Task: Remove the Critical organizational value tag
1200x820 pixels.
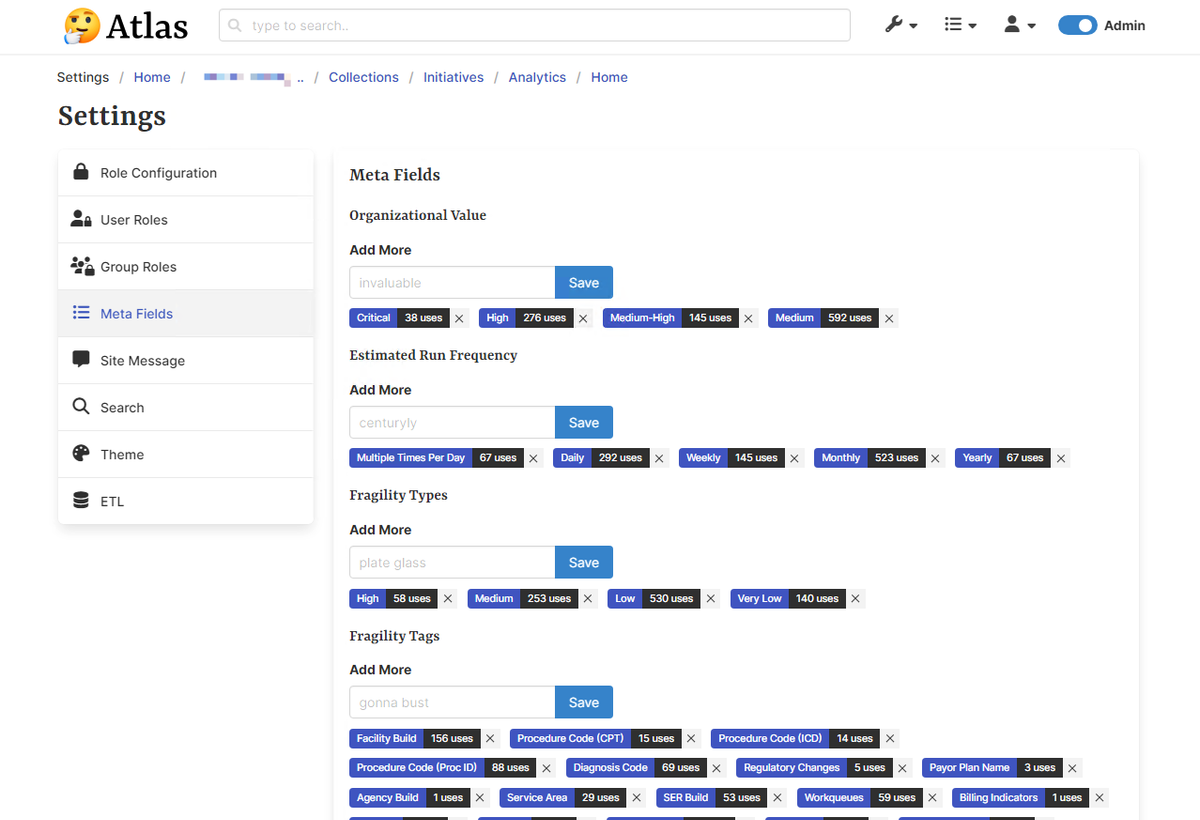Action: click(459, 318)
